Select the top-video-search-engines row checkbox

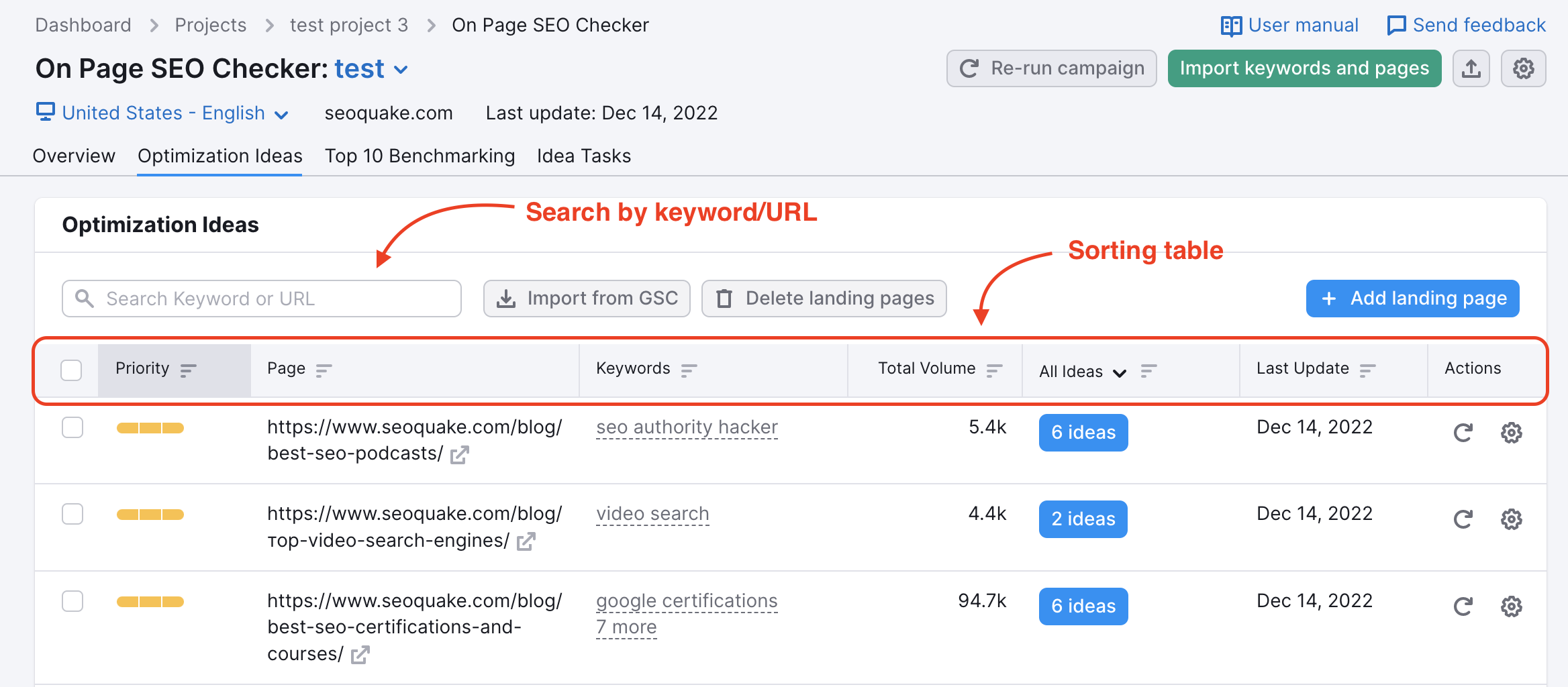point(72,514)
